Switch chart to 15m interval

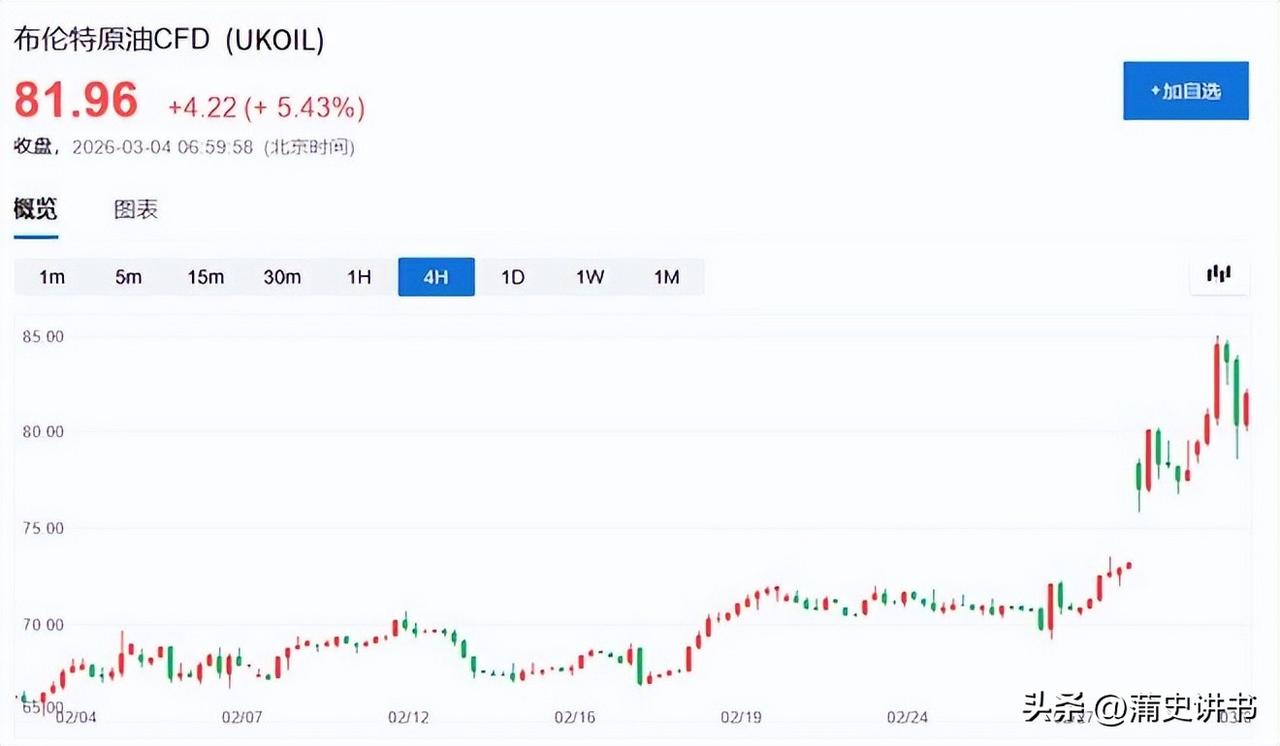[205, 277]
